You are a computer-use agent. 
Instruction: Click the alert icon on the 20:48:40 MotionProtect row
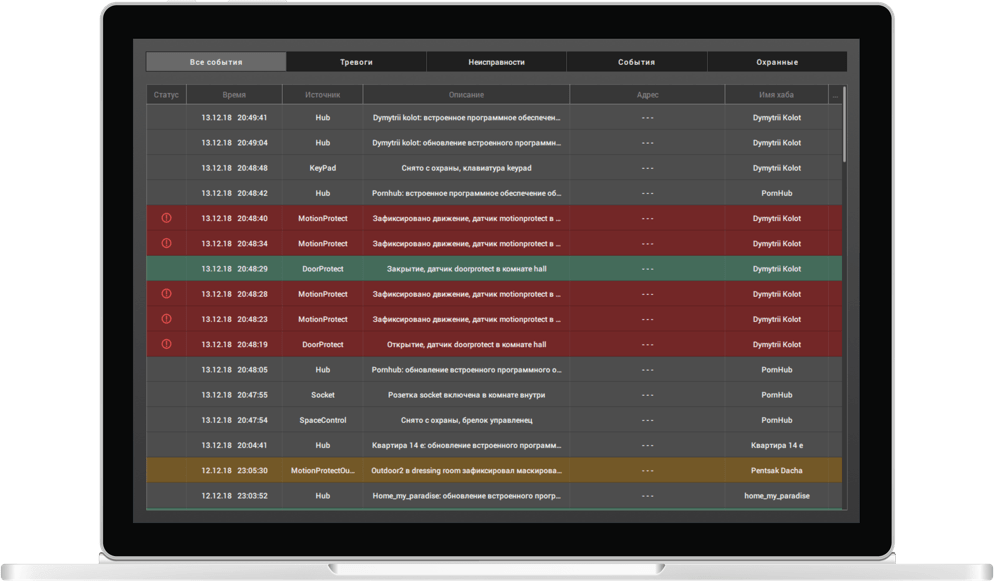[166, 218]
